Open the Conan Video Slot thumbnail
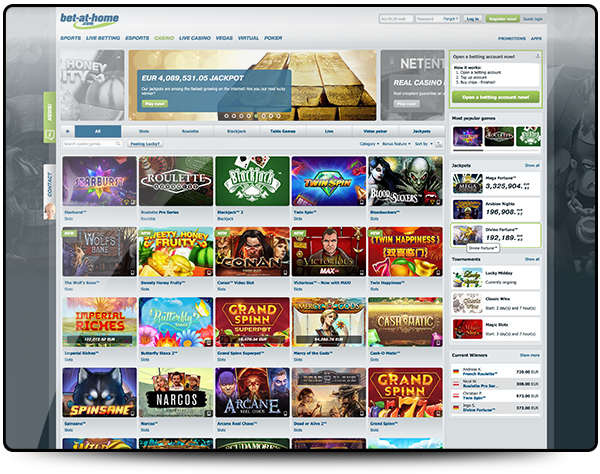 (252, 251)
